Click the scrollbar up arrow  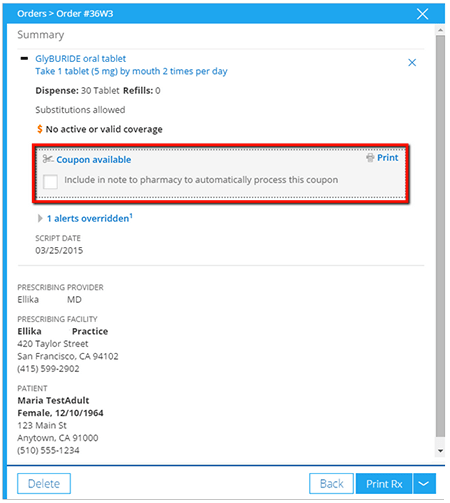point(440,30)
